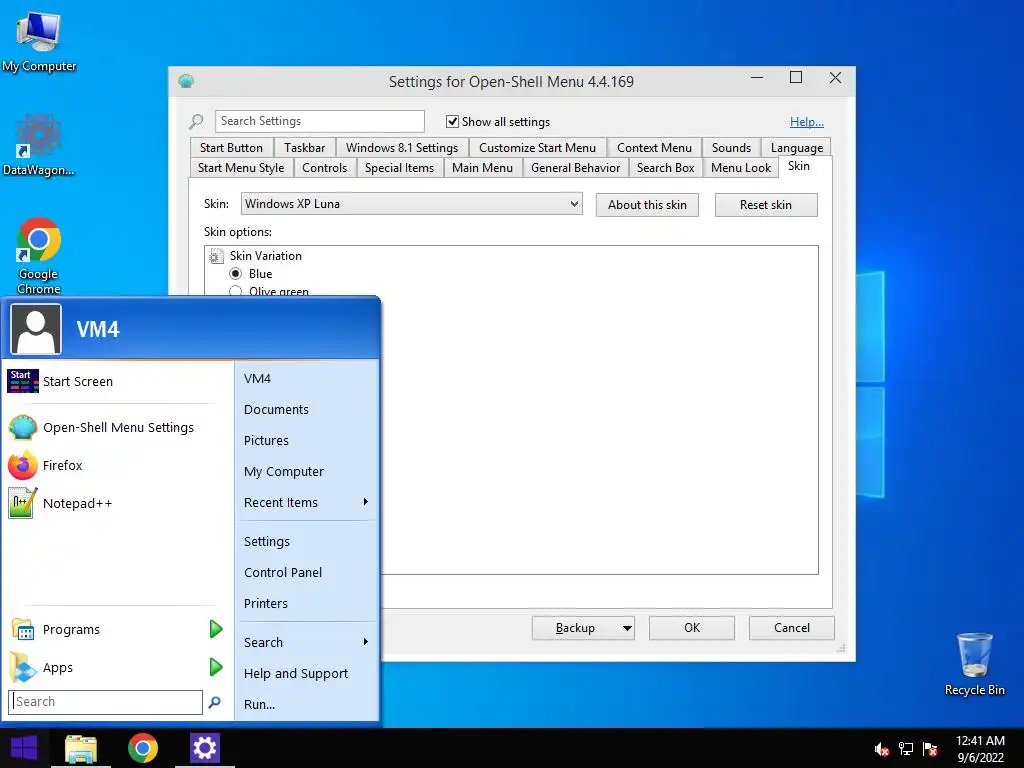Open the Help... link
The image size is (1024, 768).
(807, 122)
